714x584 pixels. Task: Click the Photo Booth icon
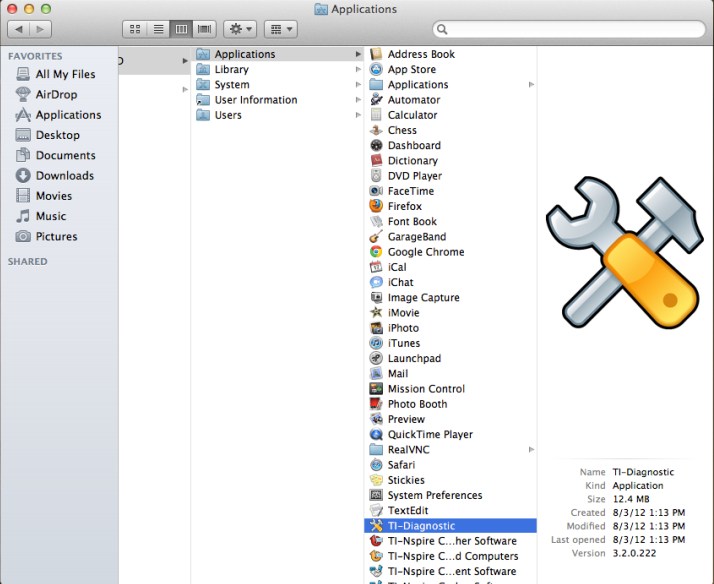[376, 404]
